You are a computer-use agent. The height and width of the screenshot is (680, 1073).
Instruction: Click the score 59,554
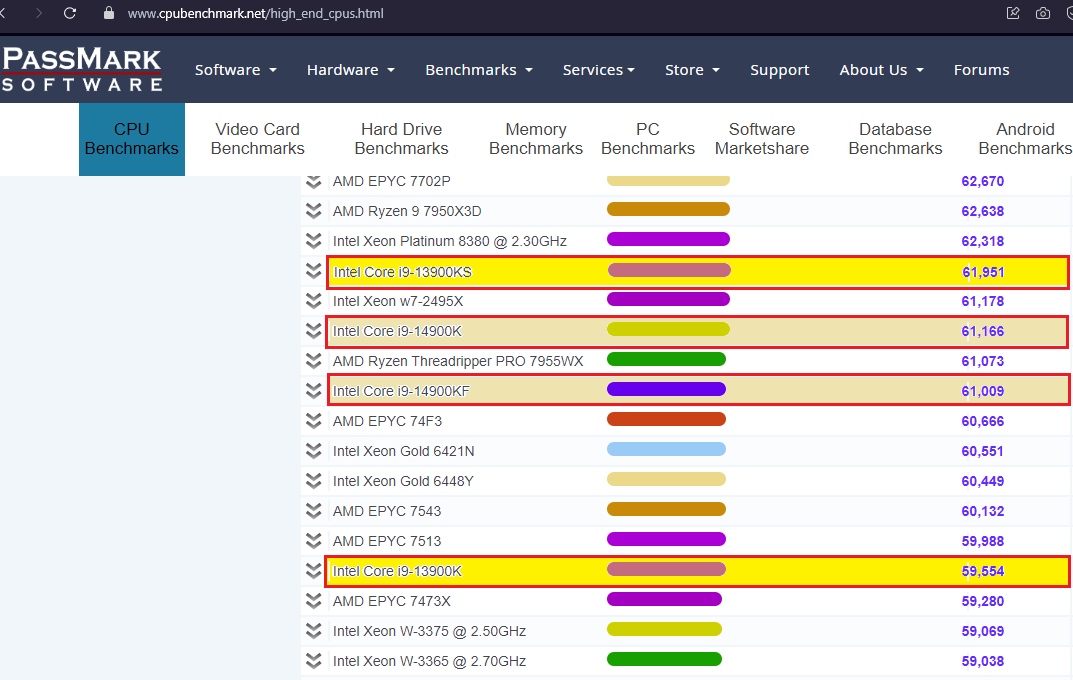(983, 571)
